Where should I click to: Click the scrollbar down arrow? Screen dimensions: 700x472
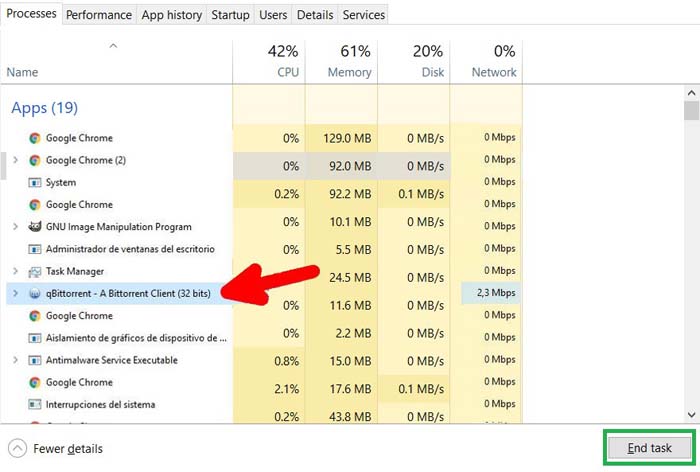coord(691,415)
